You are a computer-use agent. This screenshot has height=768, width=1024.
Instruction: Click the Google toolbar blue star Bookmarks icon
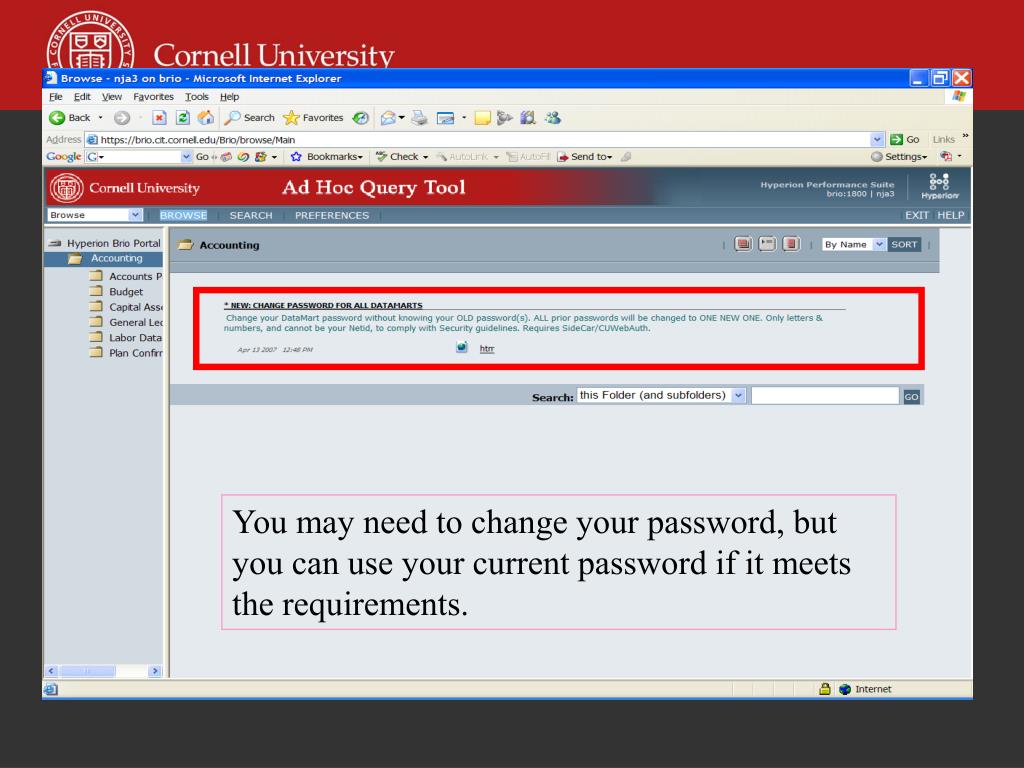click(296, 157)
